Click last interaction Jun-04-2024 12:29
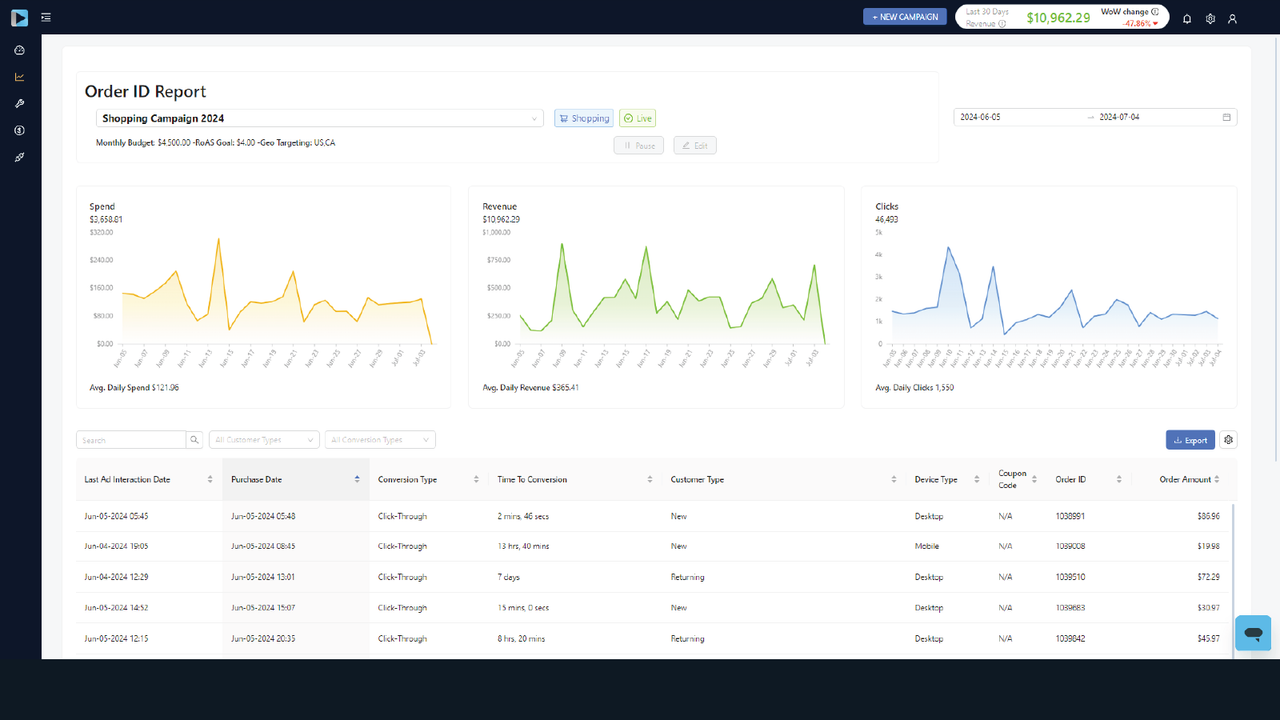Screen dimensions: 1280x720 pos(117,577)
